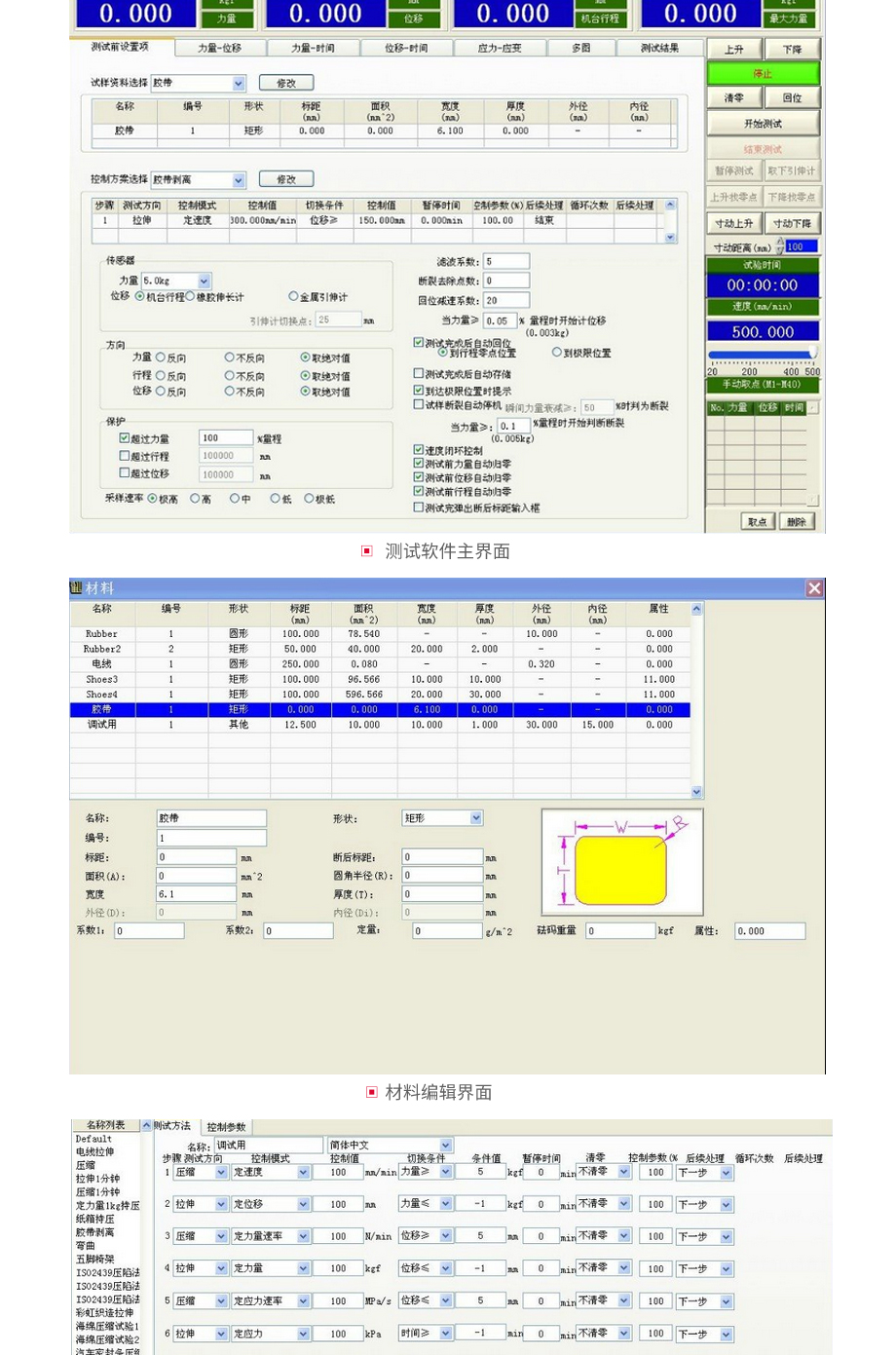Uncheck 速度闭环控制 checkbox
This screenshot has width=896, height=1355.
click(419, 450)
